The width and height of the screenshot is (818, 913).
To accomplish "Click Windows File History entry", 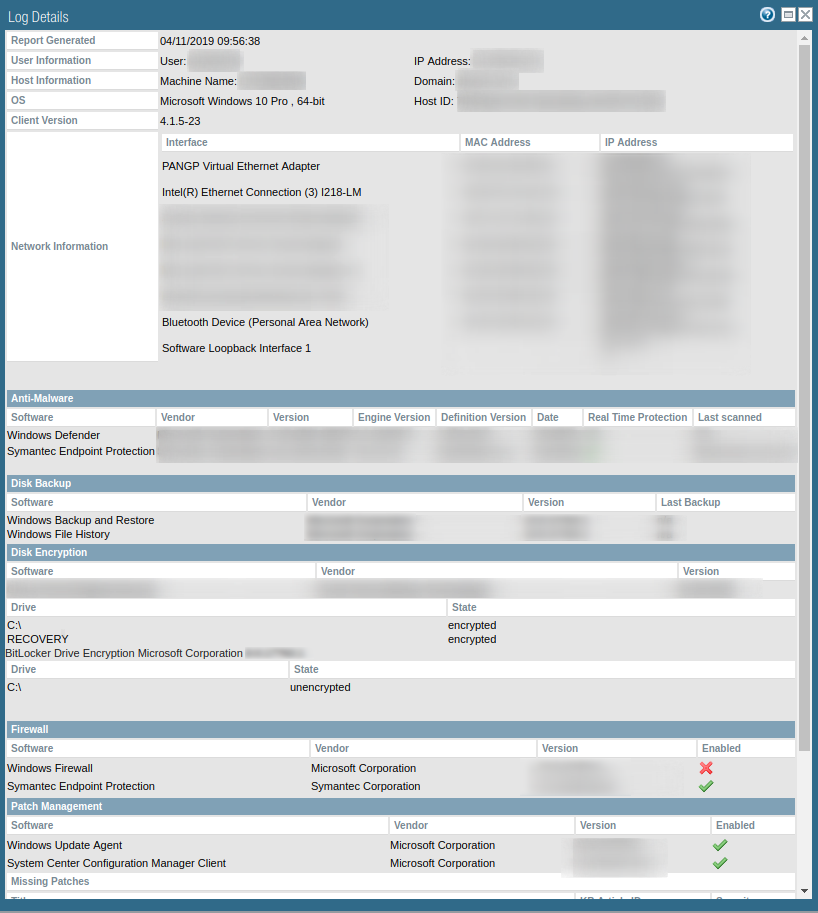I will (x=58, y=534).
